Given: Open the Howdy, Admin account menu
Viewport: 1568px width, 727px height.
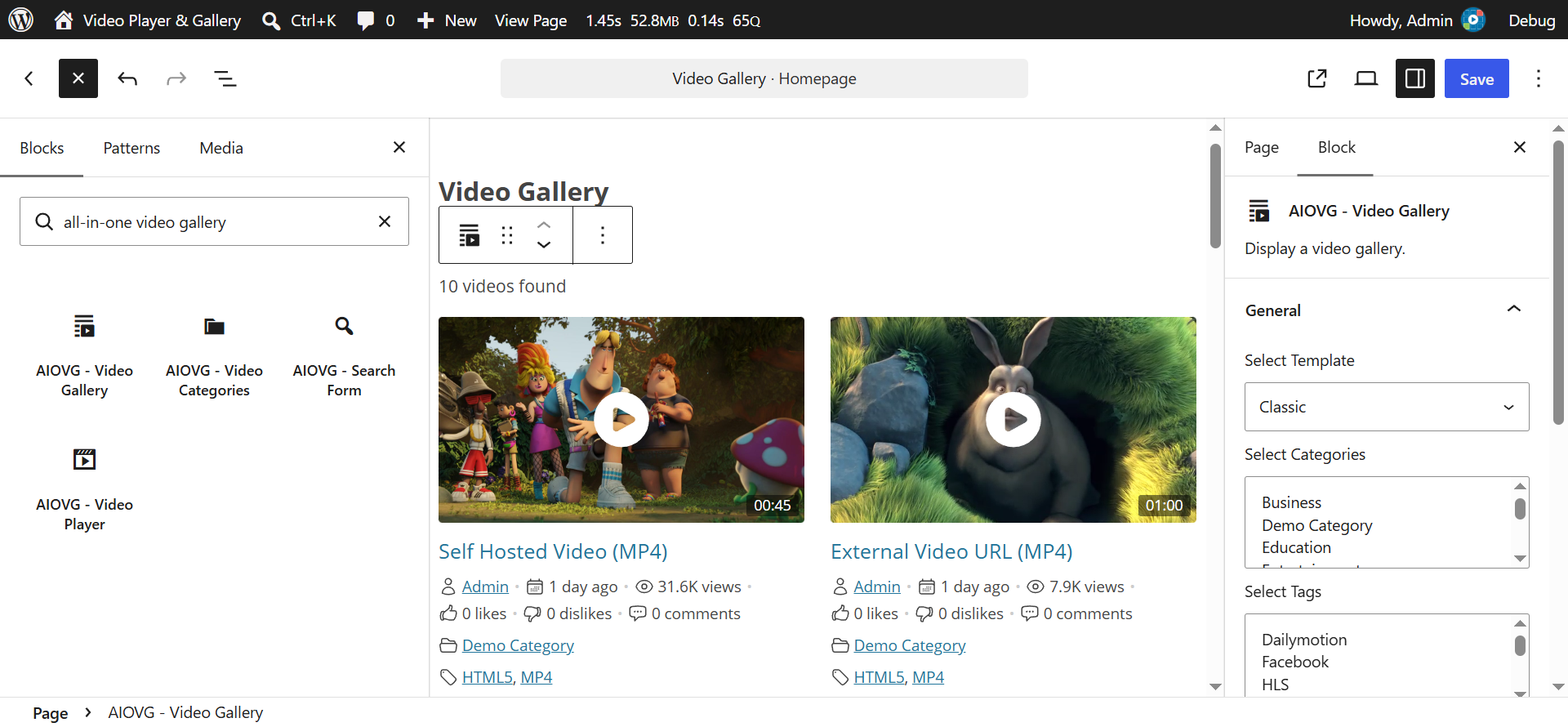Looking at the screenshot, I should tap(1417, 20).
